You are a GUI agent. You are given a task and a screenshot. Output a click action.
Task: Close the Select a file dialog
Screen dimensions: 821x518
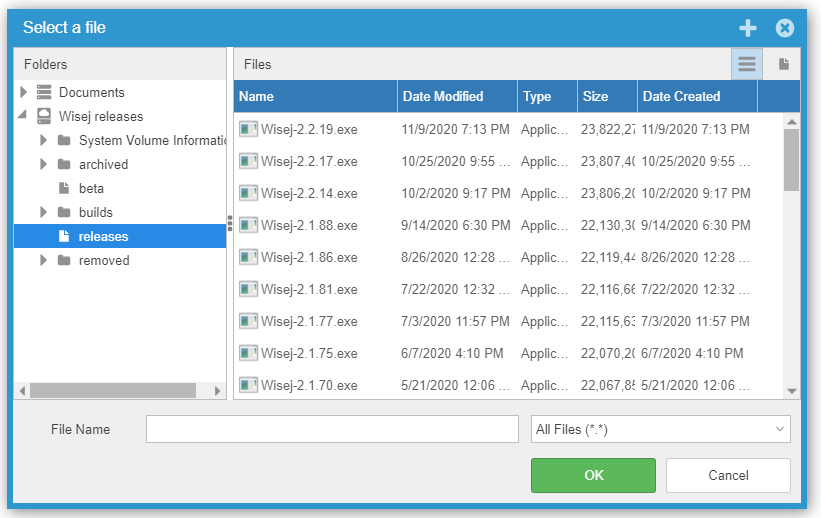(784, 28)
